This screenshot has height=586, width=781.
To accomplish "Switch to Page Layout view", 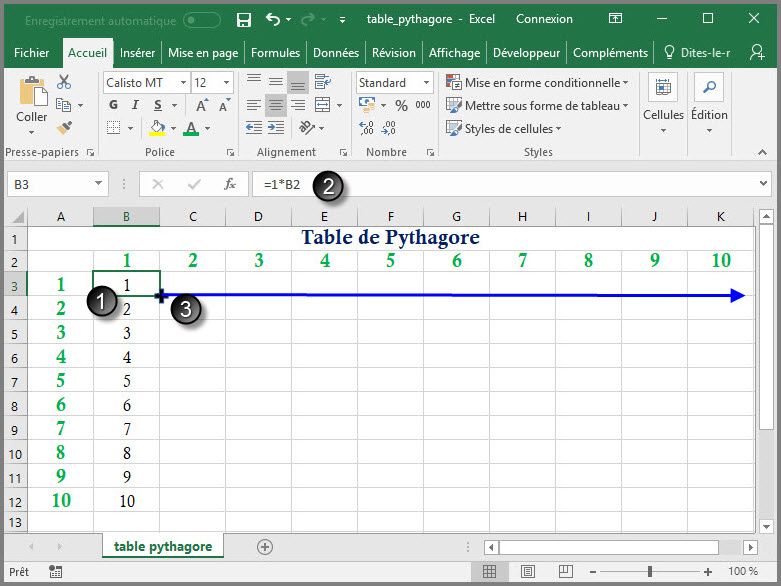I will click(x=527, y=572).
